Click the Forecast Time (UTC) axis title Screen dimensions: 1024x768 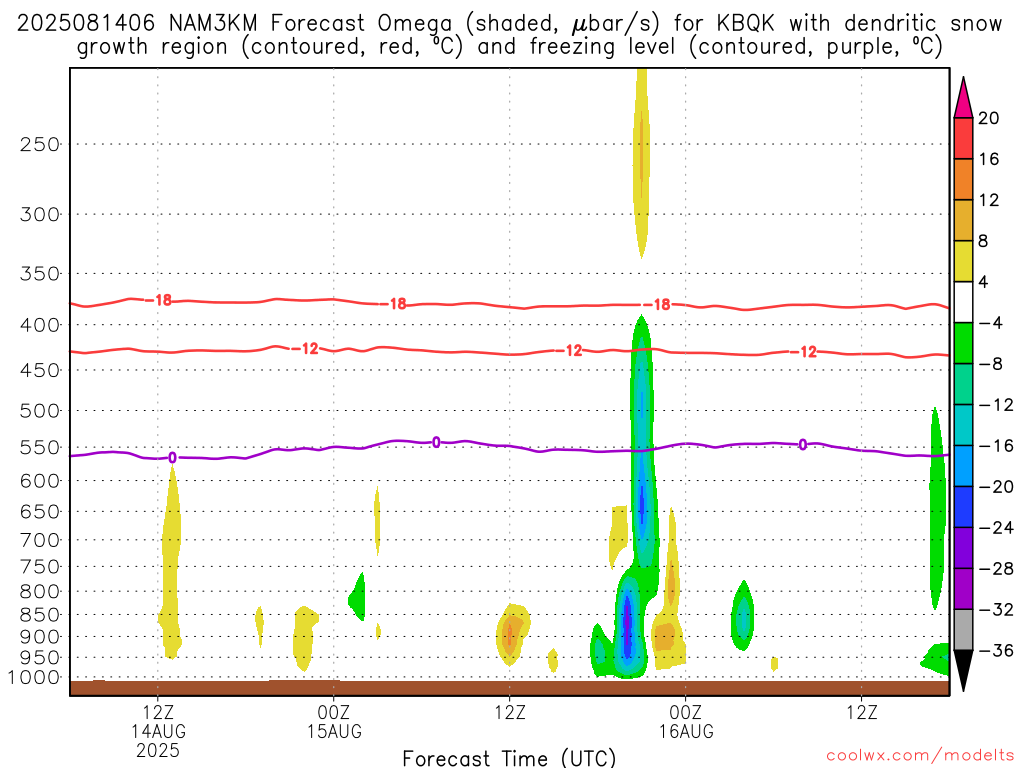pos(509,758)
